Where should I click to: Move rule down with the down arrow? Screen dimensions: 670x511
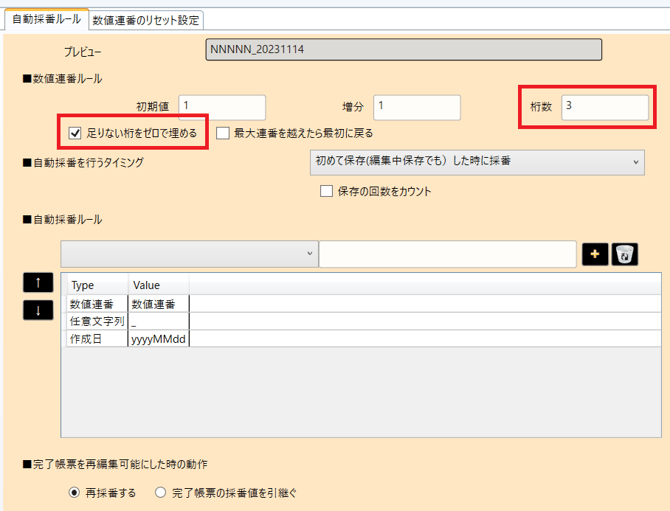tap(37, 310)
